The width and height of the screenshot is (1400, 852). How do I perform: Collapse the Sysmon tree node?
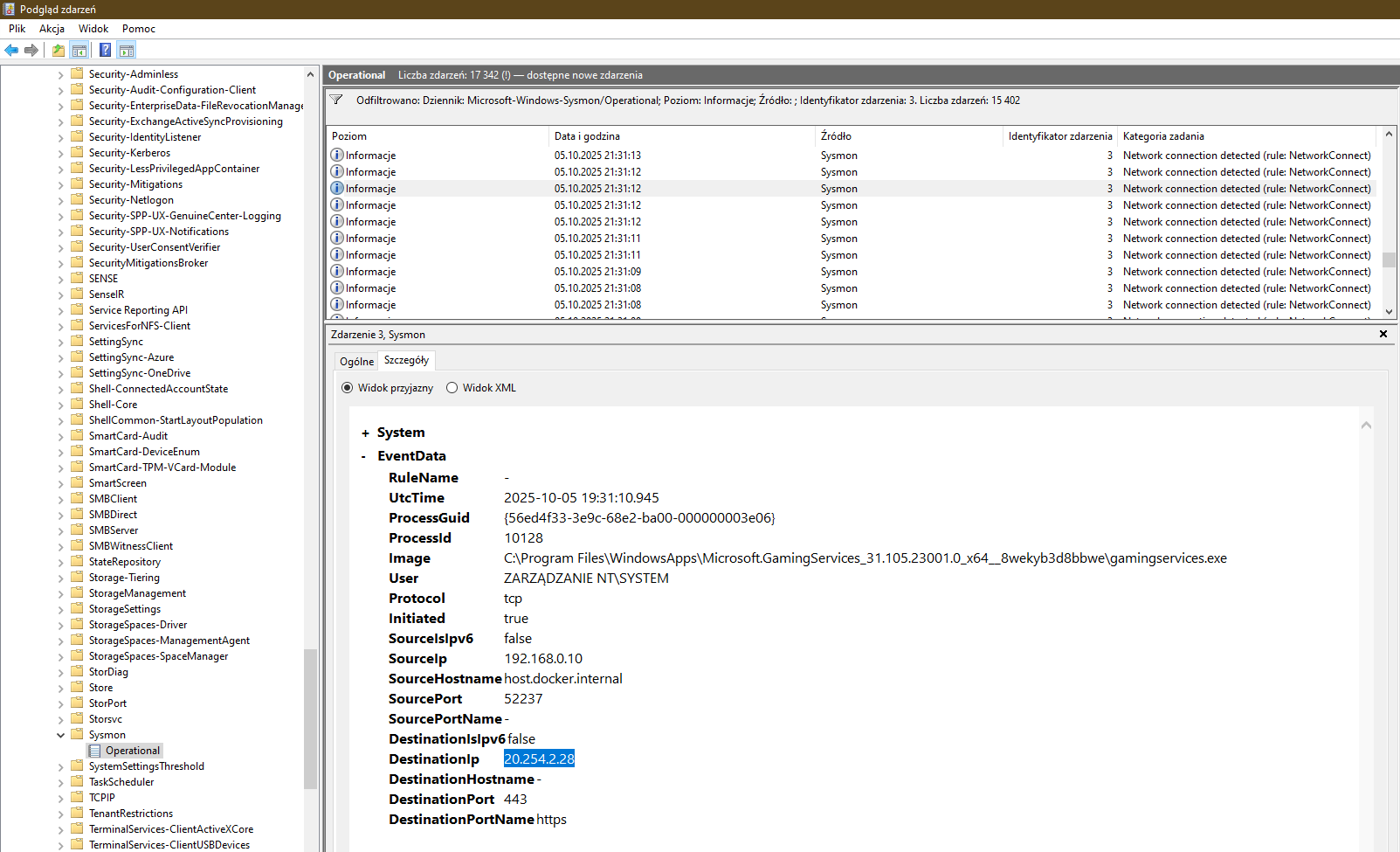60,735
